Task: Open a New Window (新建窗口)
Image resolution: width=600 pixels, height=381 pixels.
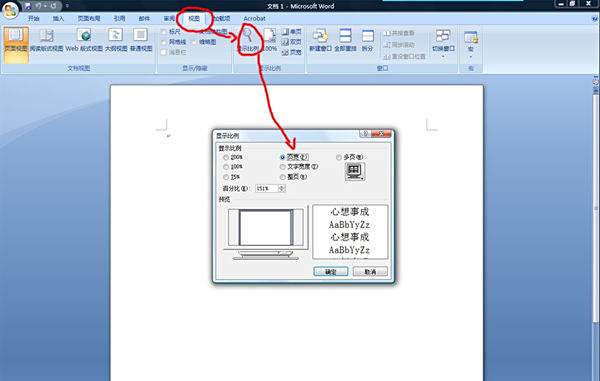Action: coord(320,41)
